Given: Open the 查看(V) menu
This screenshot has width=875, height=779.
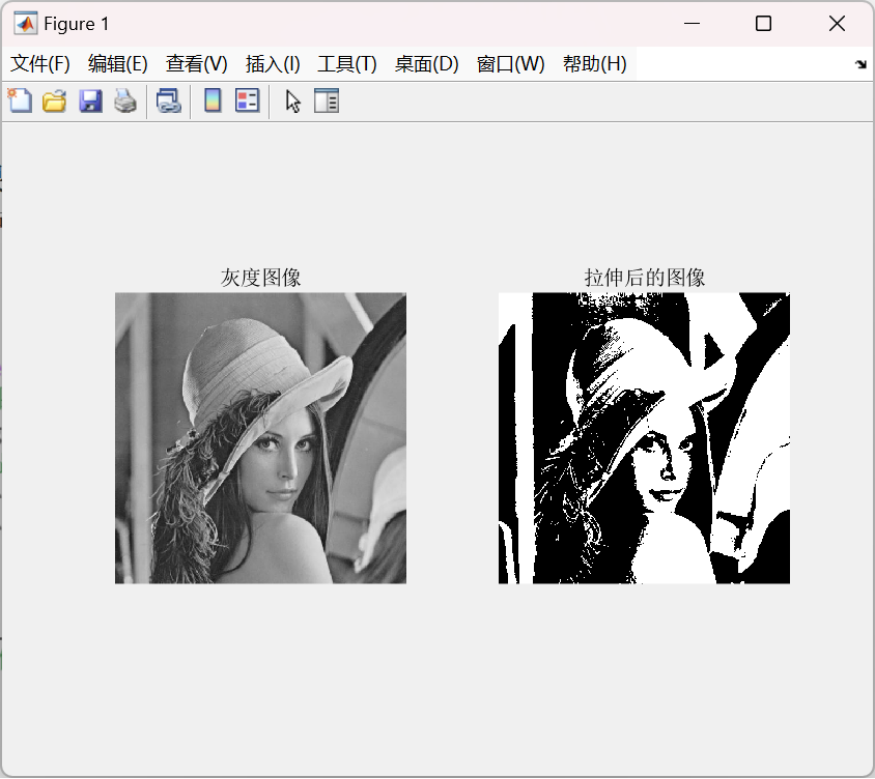Looking at the screenshot, I should tap(196, 64).
